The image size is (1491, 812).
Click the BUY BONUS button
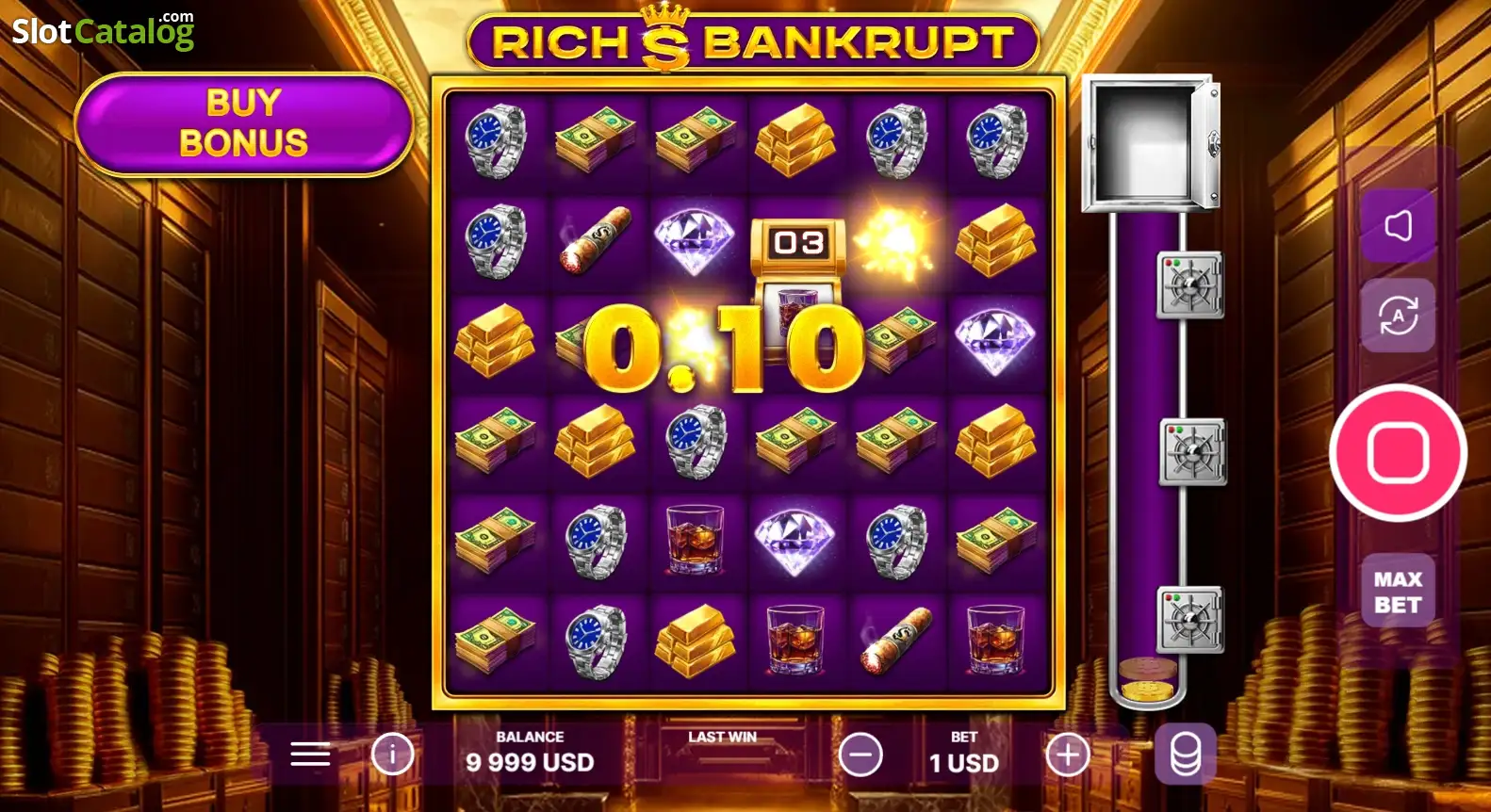coord(244,123)
